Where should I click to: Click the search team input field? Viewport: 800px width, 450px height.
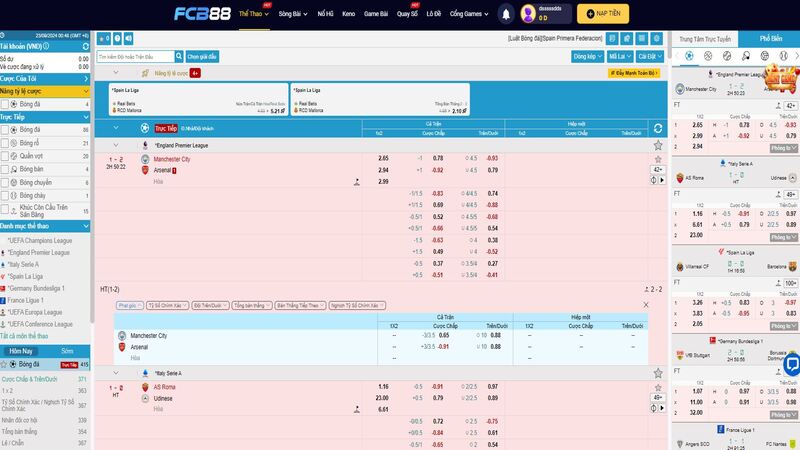coord(136,57)
